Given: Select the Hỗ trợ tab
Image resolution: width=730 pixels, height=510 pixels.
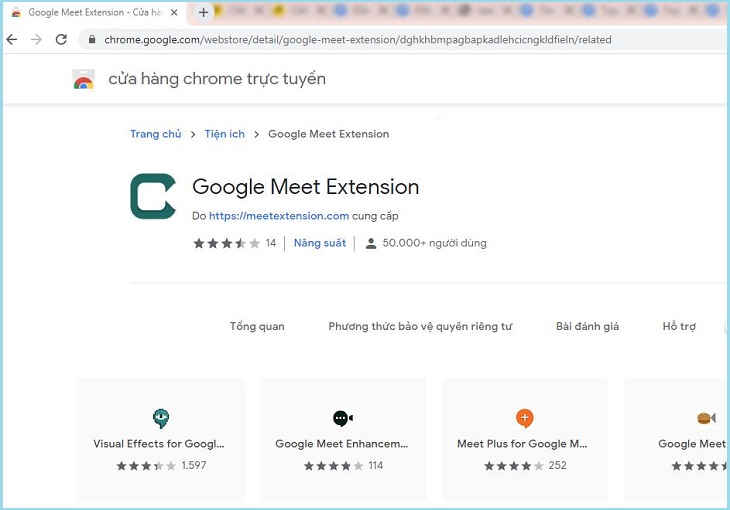Looking at the screenshot, I should point(679,326).
